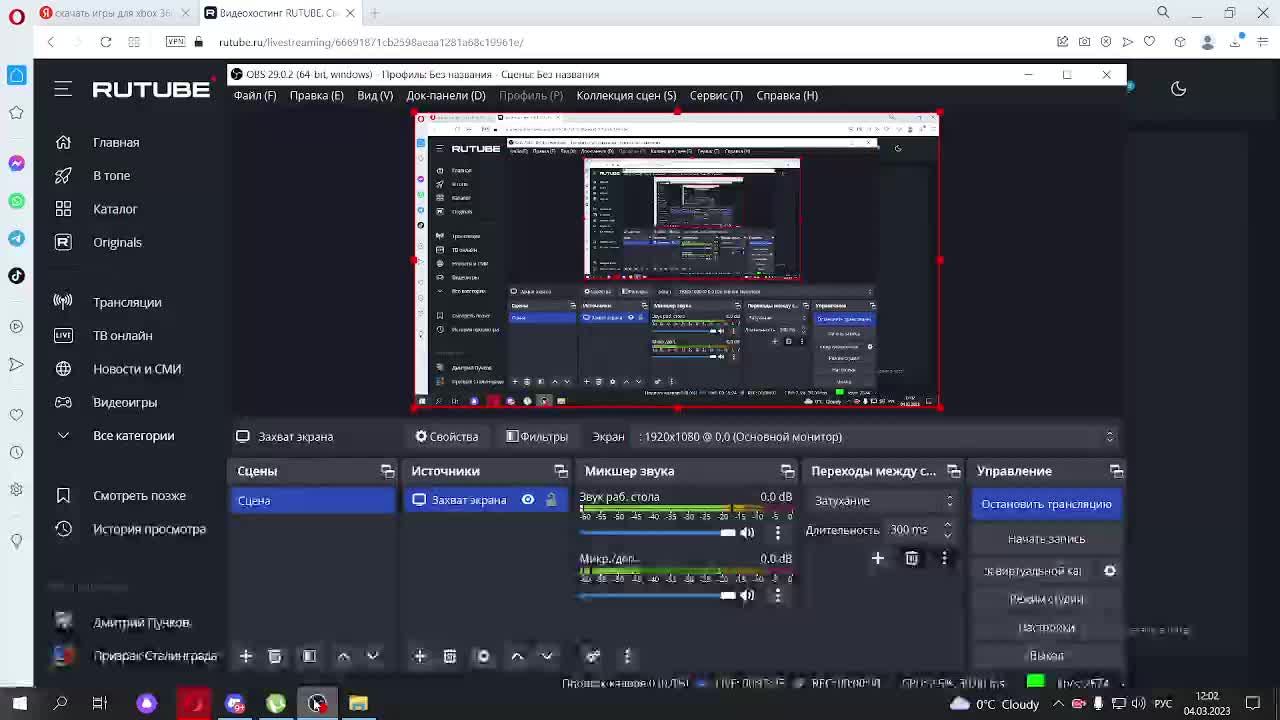Open Справка (H) menu in OBS
The height and width of the screenshot is (720, 1280).
click(787, 95)
